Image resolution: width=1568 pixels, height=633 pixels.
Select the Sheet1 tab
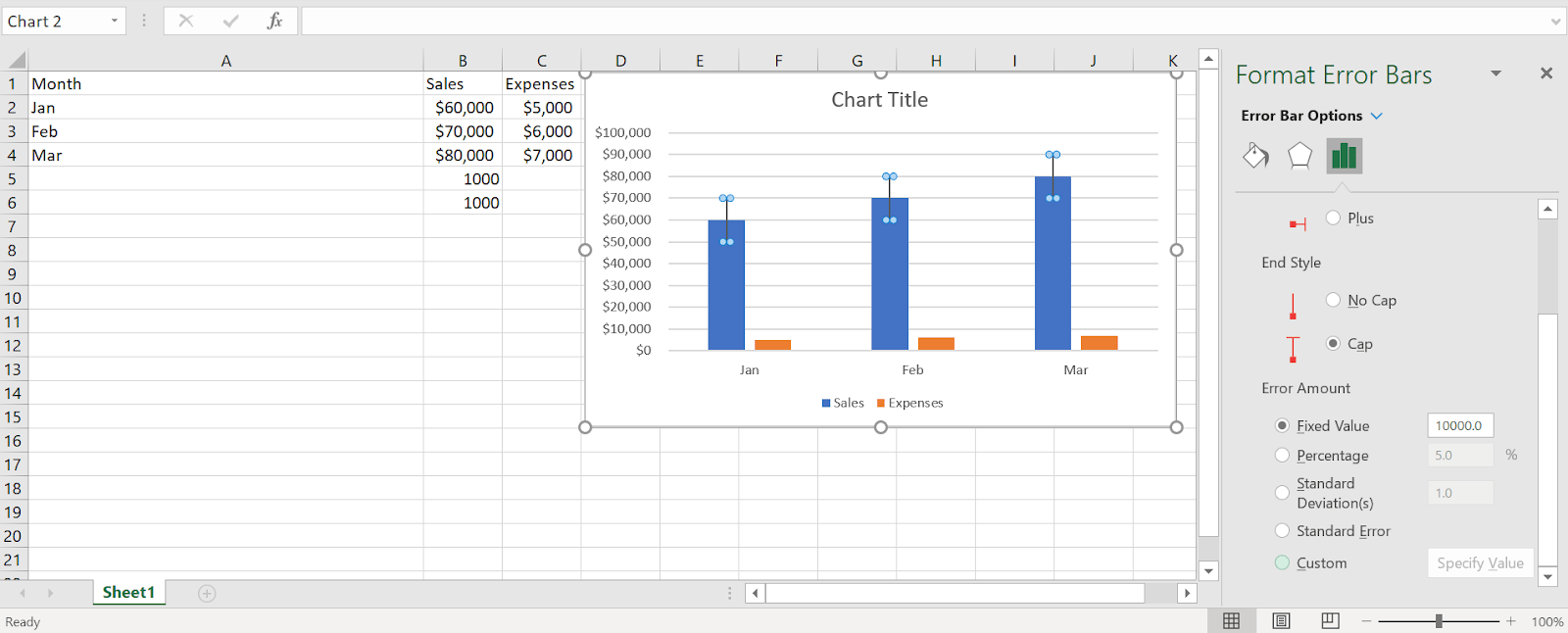[x=129, y=592]
